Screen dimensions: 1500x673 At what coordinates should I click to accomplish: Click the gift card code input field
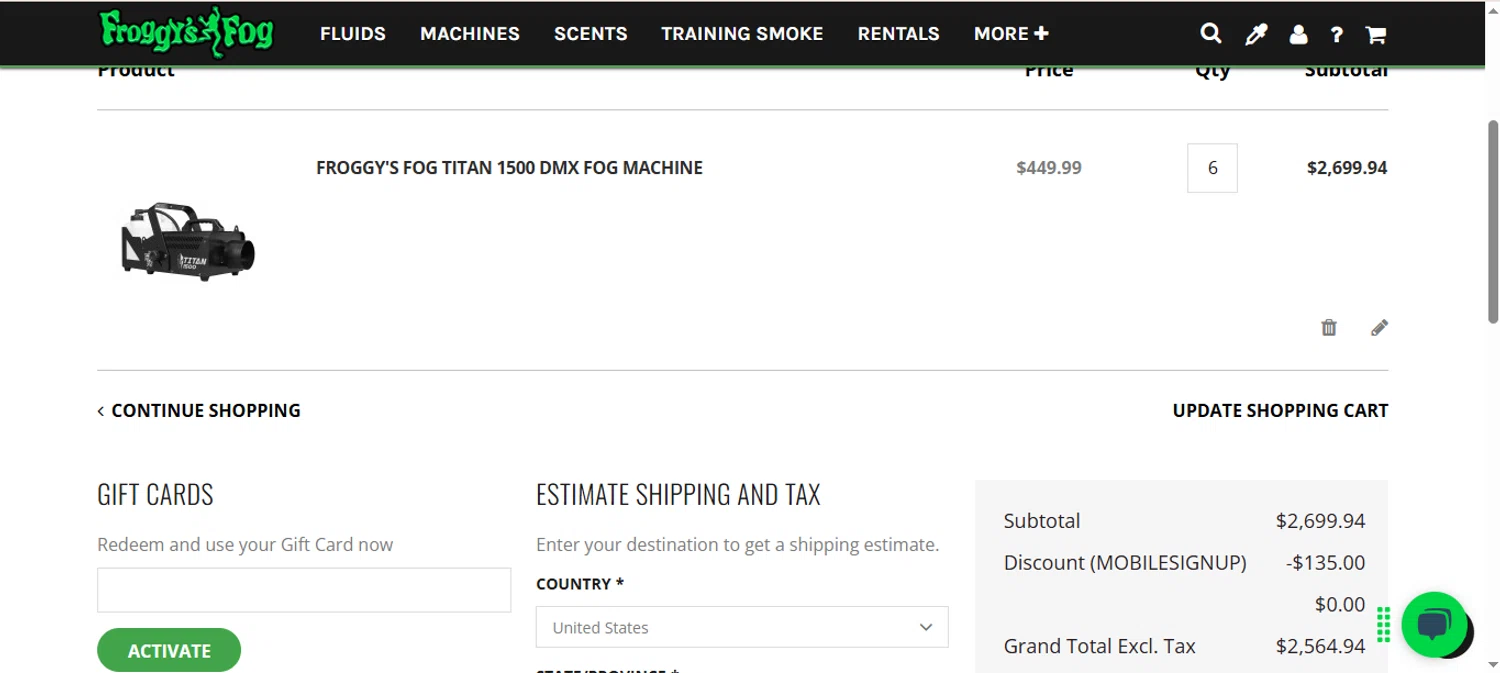[304, 590]
